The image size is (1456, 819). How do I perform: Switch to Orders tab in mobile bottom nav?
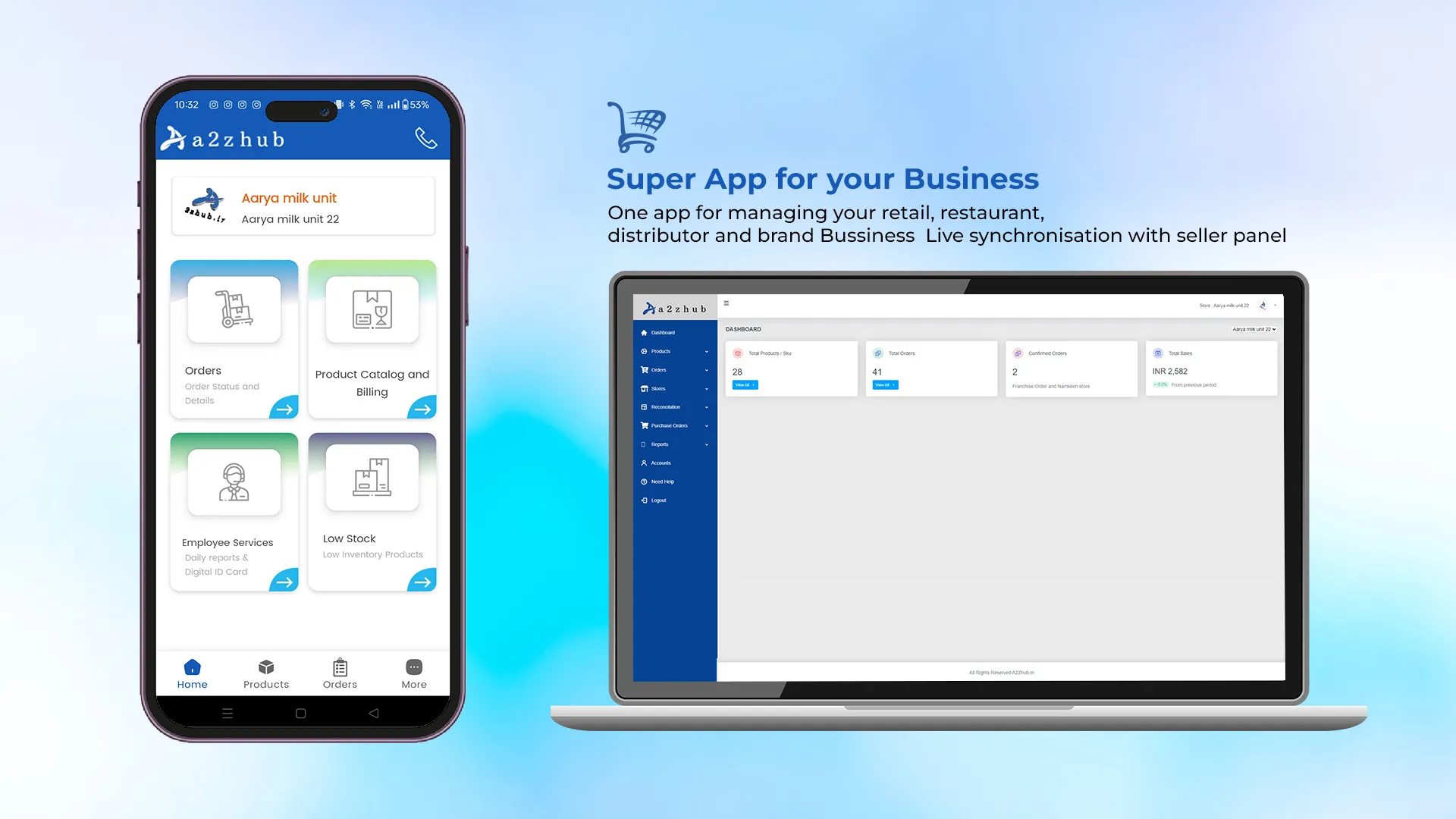pyautogui.click(x=339, y=672)
